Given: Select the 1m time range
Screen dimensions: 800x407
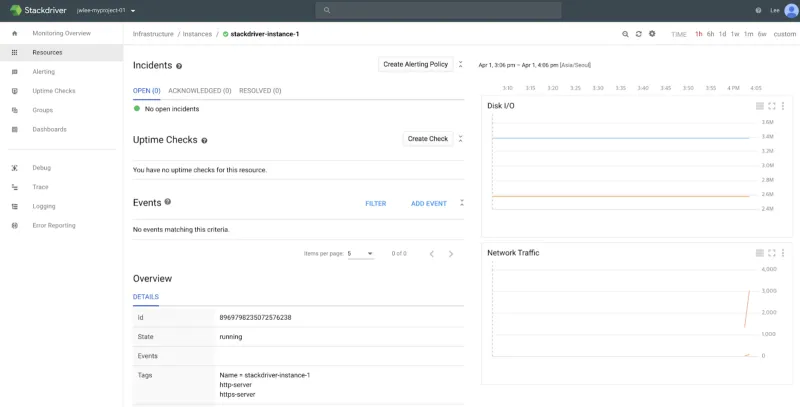Looking at the screenshot, I should click(x=748, y=34).
